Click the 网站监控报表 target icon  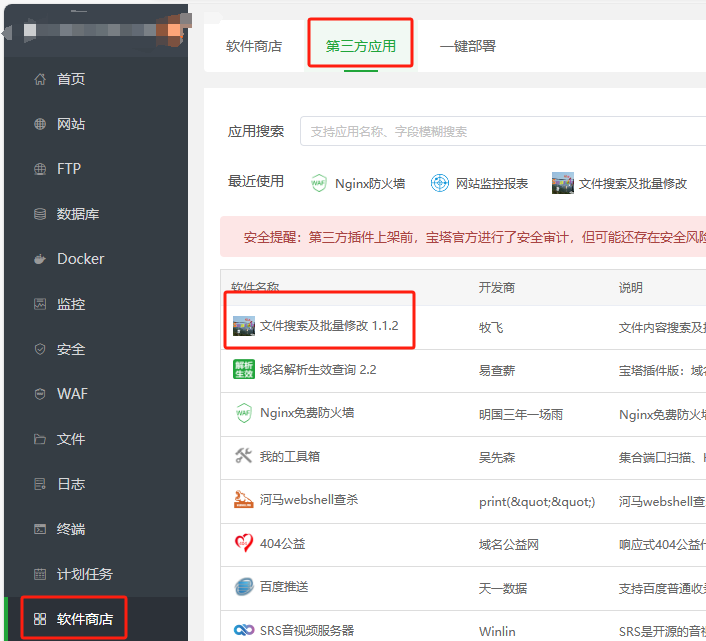439,183
